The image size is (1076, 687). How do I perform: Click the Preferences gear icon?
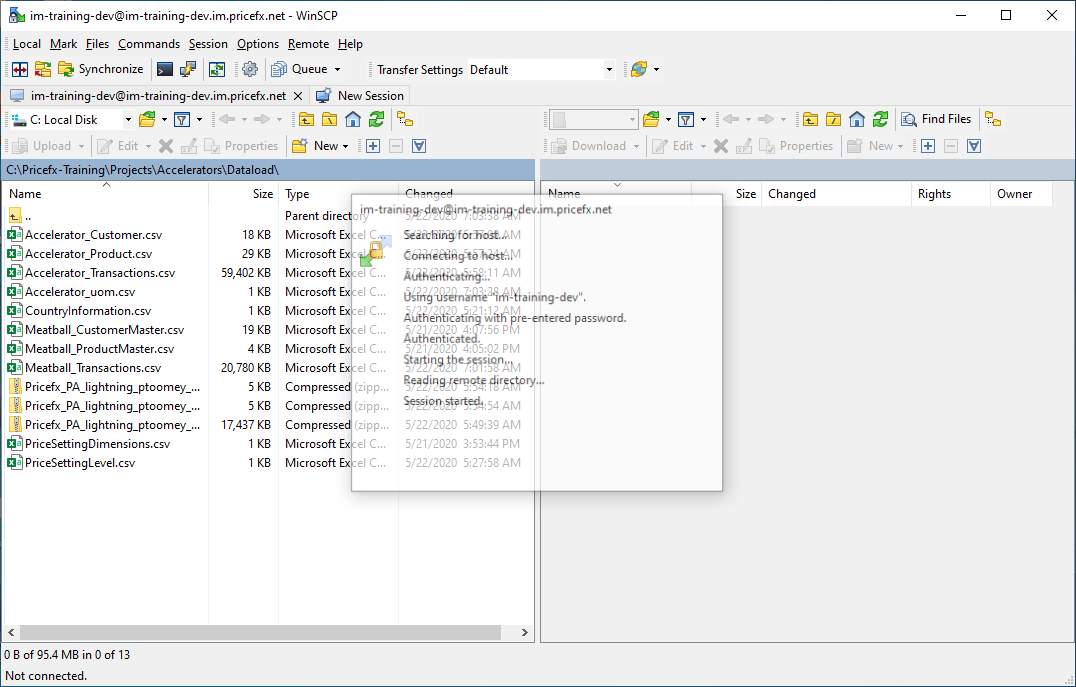pyautogui.click(x=250, y=69)
